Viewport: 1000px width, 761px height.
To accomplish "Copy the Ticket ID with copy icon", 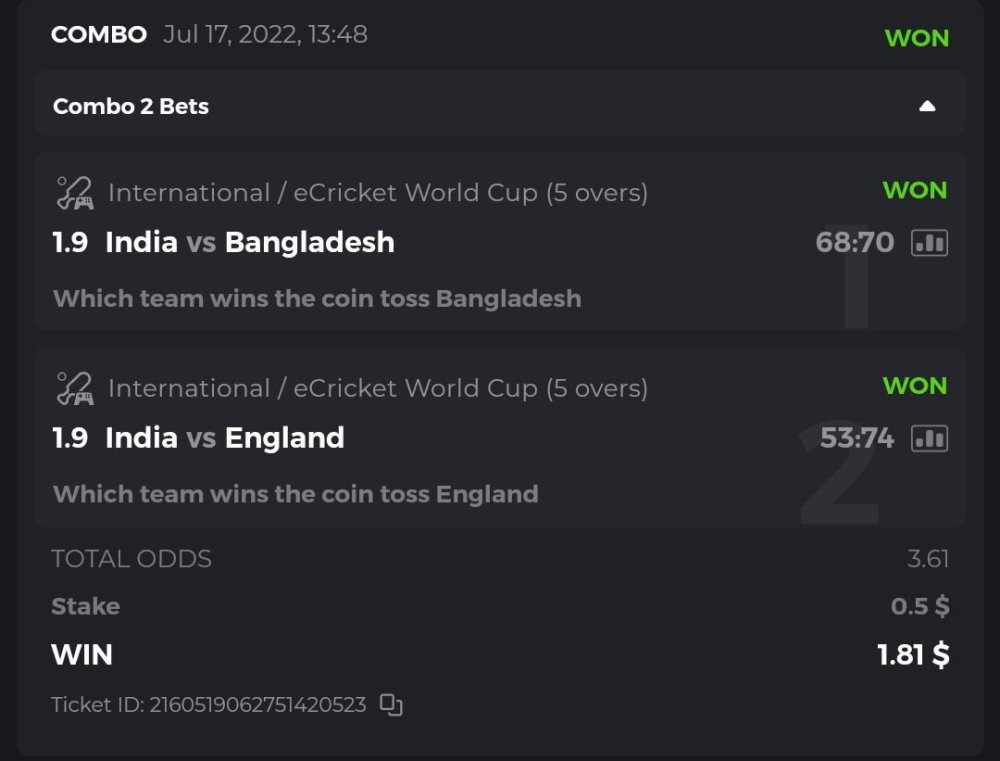I will (391, 705).
